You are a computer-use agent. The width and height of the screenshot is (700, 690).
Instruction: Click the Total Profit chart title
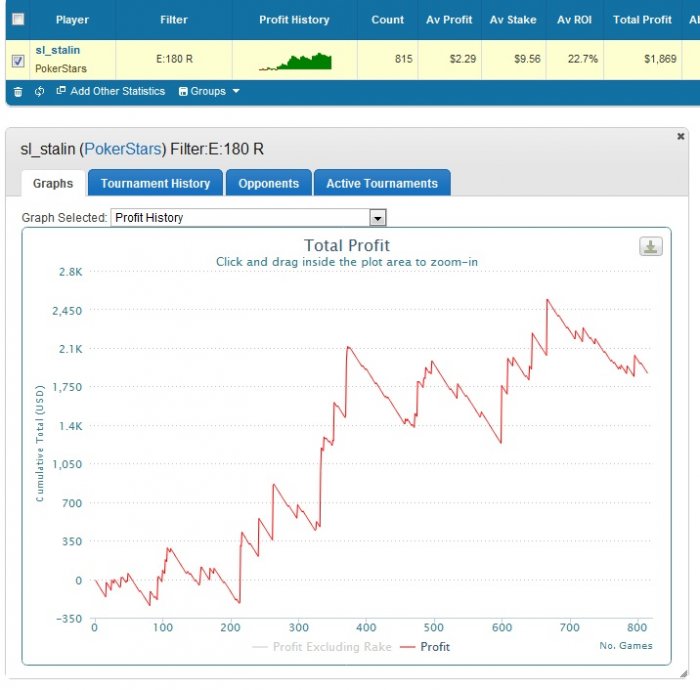(x=347, y=245)
